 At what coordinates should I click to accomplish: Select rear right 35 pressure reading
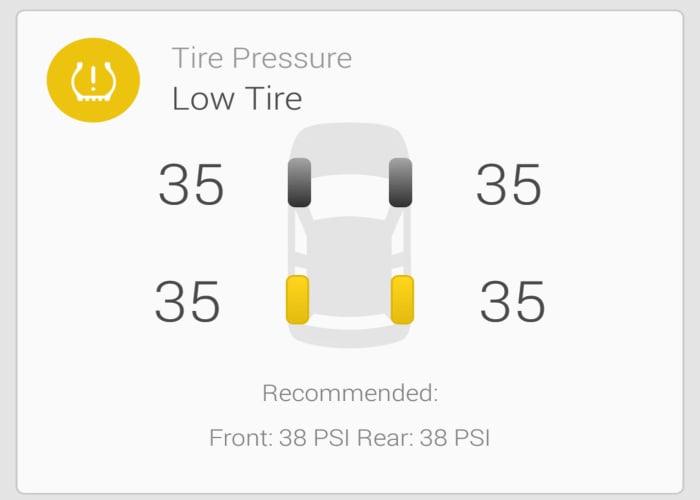point(513,303)
